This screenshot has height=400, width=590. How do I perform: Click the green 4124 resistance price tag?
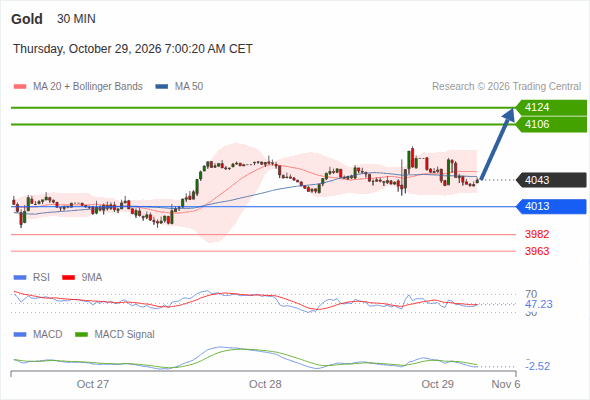[551, 108]
